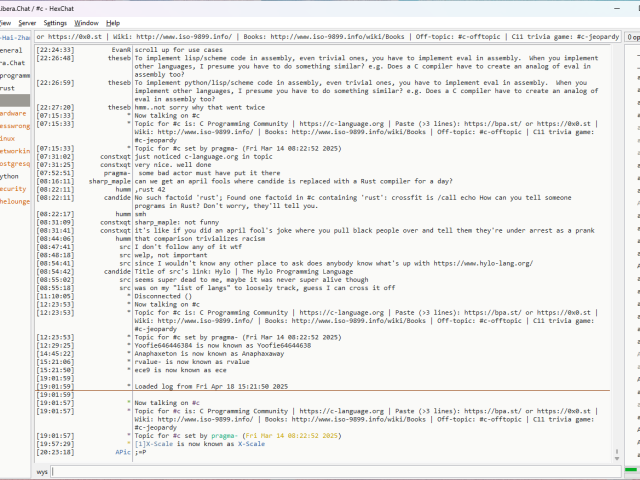Open the Server menu
Screen dimensions: 640x480
26,22
